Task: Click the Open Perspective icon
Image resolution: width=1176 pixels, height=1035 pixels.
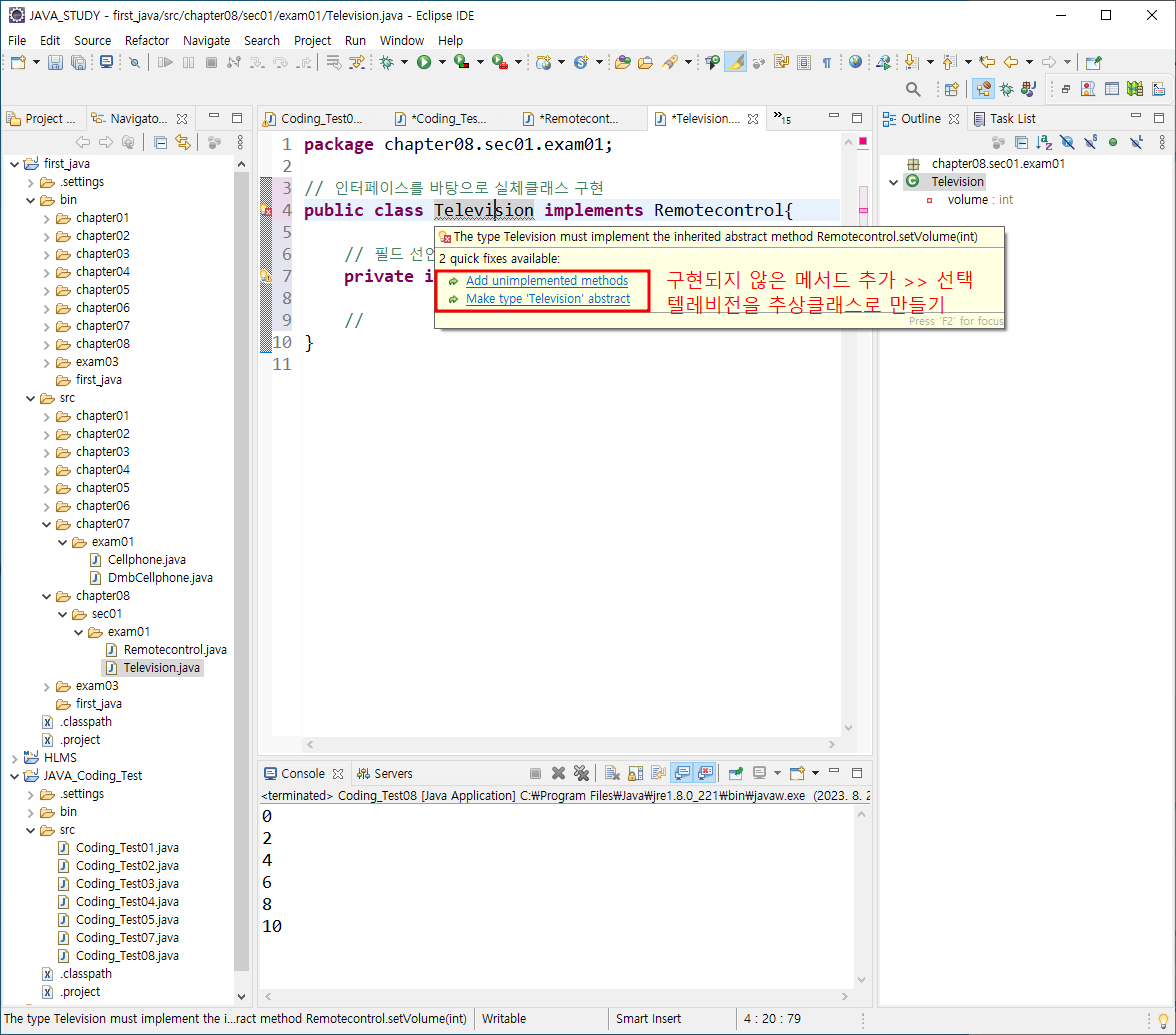Action: point(952,89)
